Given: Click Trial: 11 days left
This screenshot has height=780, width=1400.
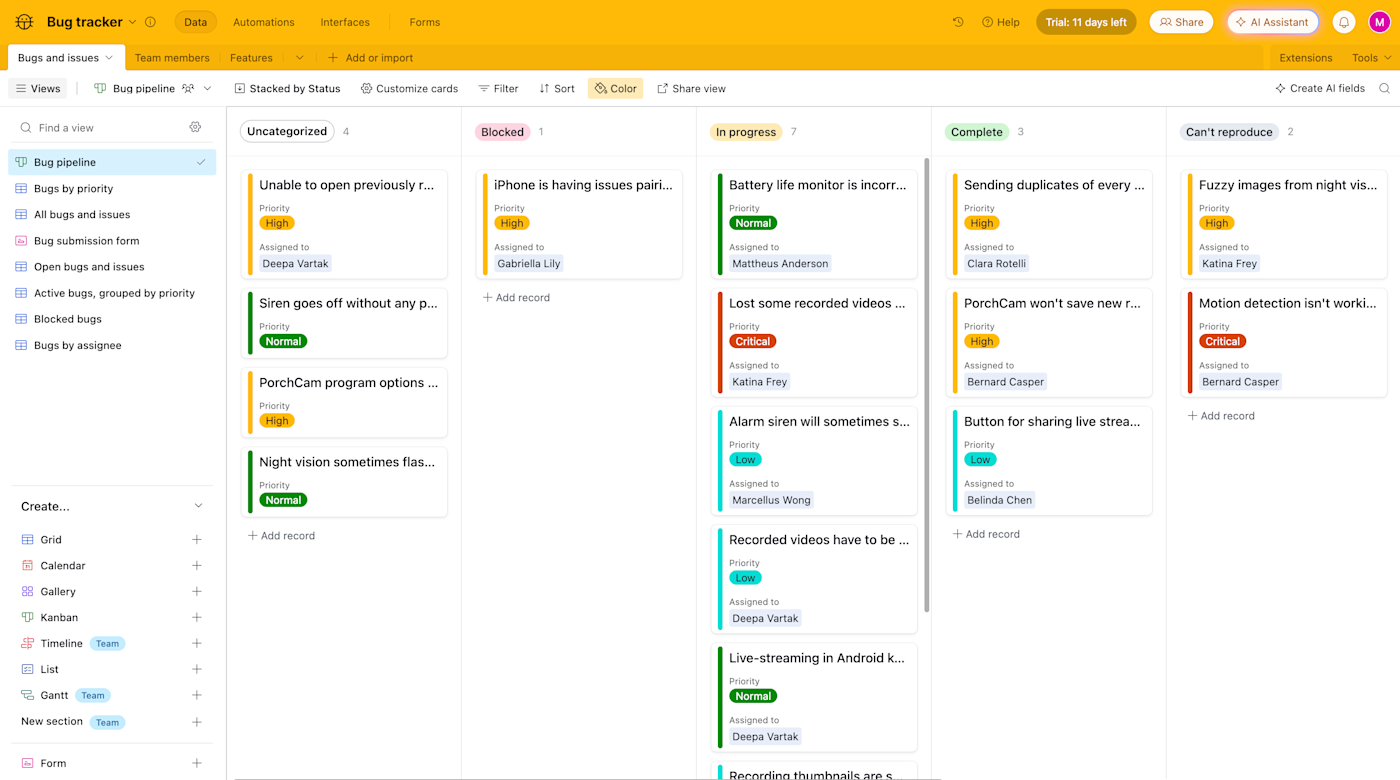Looking at the screenshot, I should [1086, 22].
